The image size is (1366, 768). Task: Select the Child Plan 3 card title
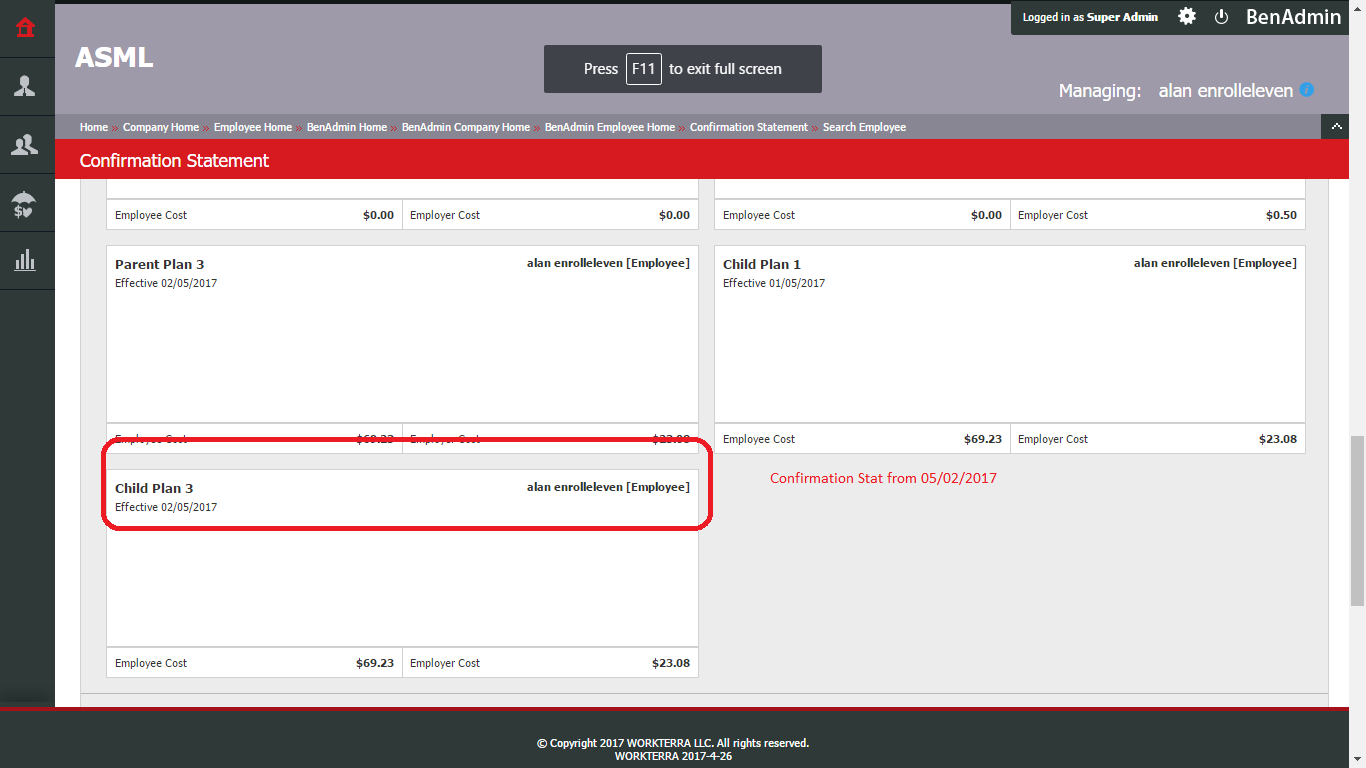[x=154, y=489]
